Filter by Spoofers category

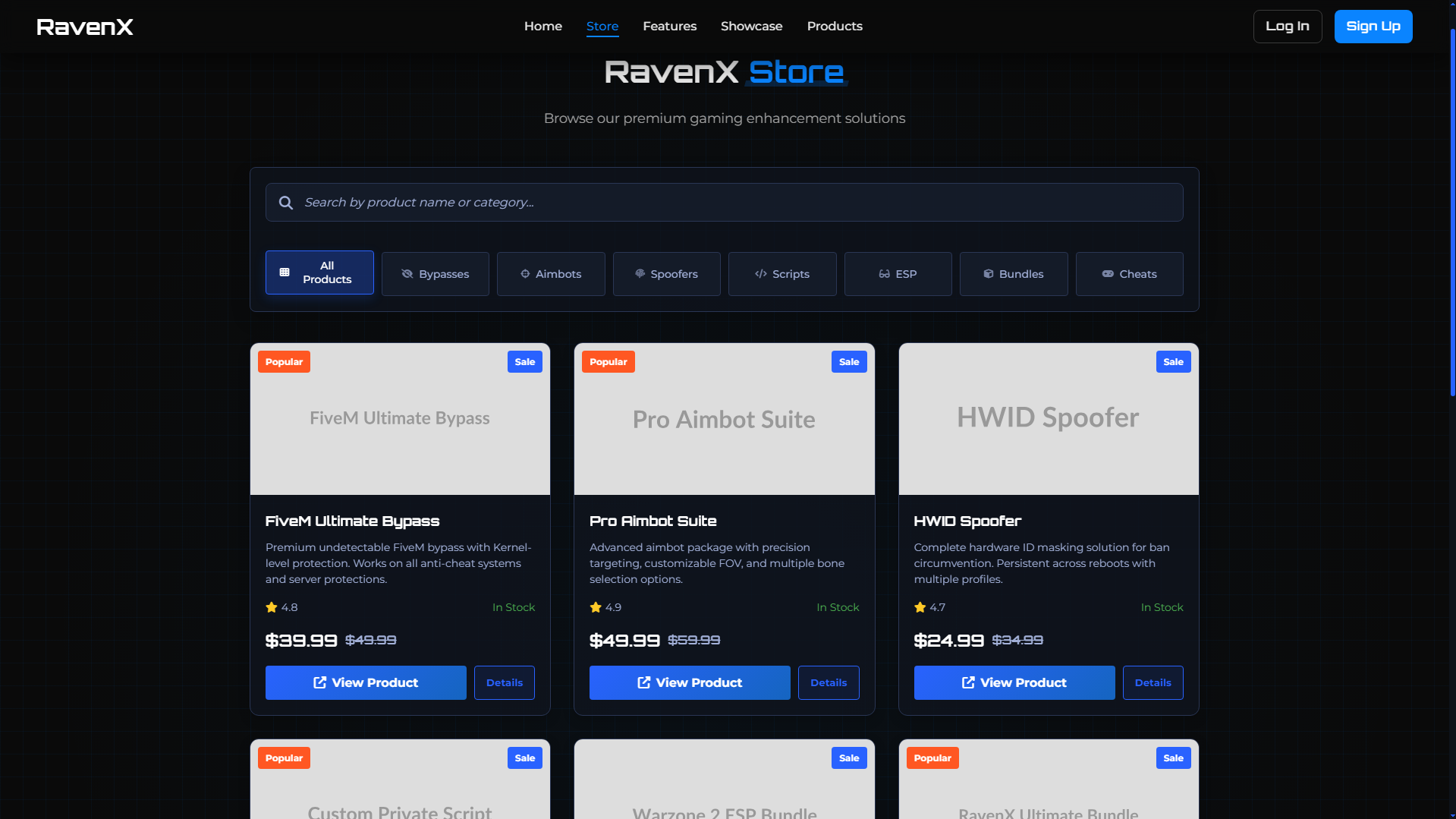click(x=667, y=274)
